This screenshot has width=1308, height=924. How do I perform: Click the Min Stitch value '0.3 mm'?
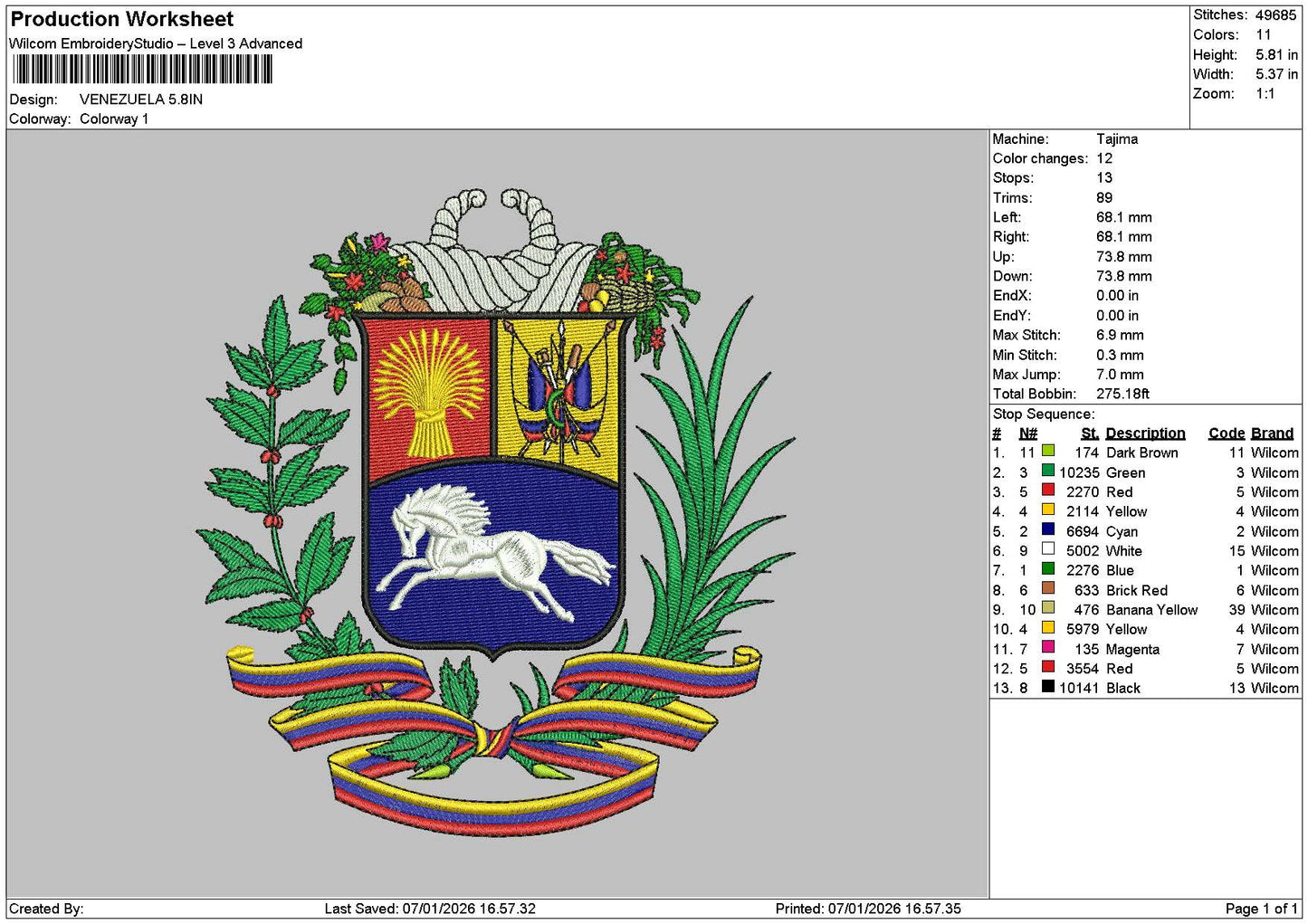pos(1120,355)
